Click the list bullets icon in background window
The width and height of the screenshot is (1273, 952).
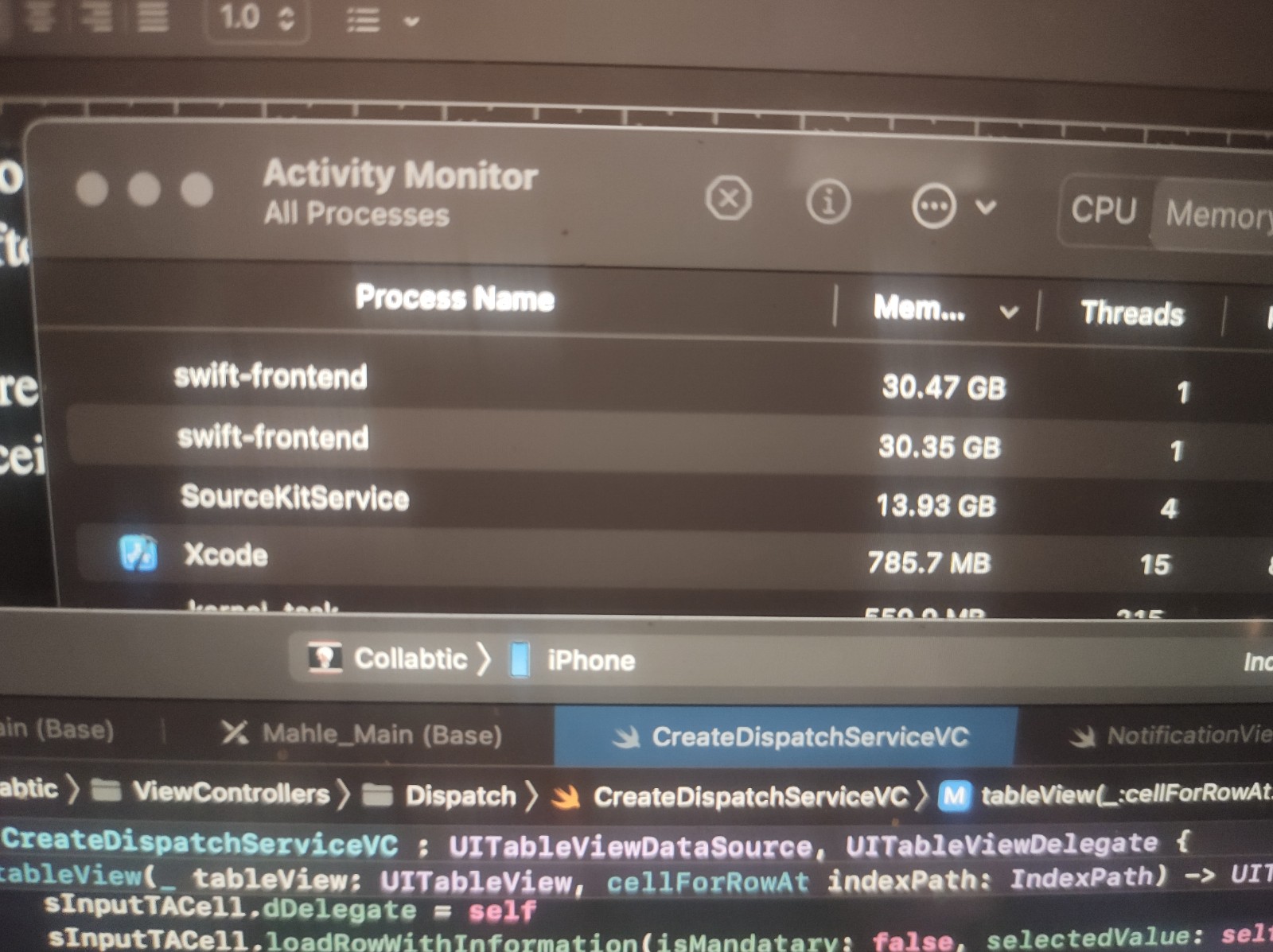click(x=363, y=20)
